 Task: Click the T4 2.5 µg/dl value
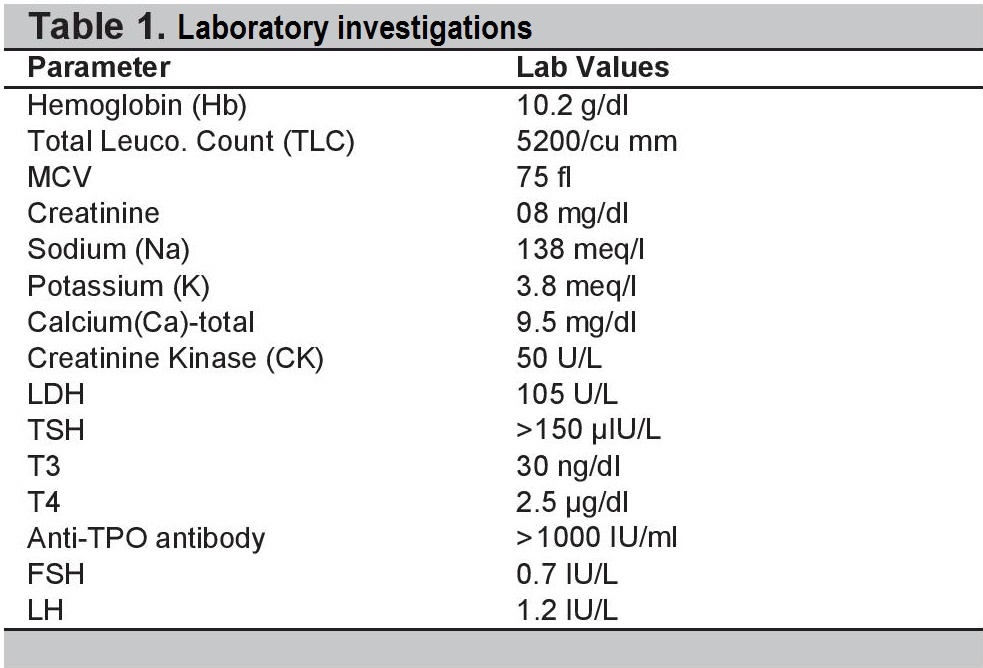pos(572,503)
